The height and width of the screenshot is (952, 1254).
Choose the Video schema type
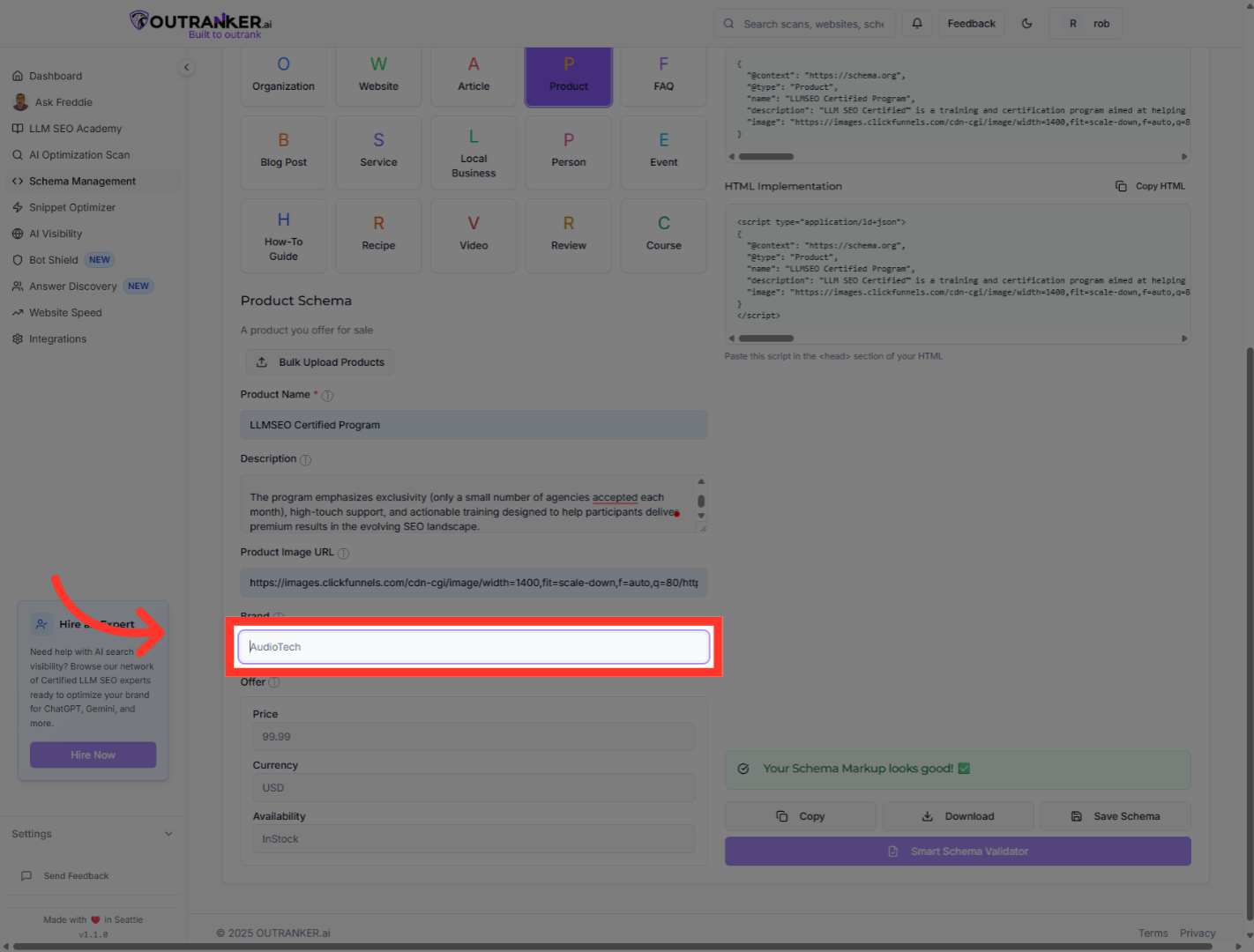coord(474,236)
